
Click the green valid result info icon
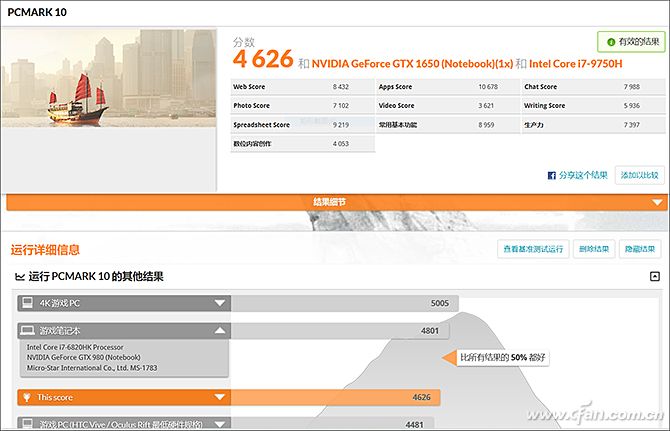point(611,42)
